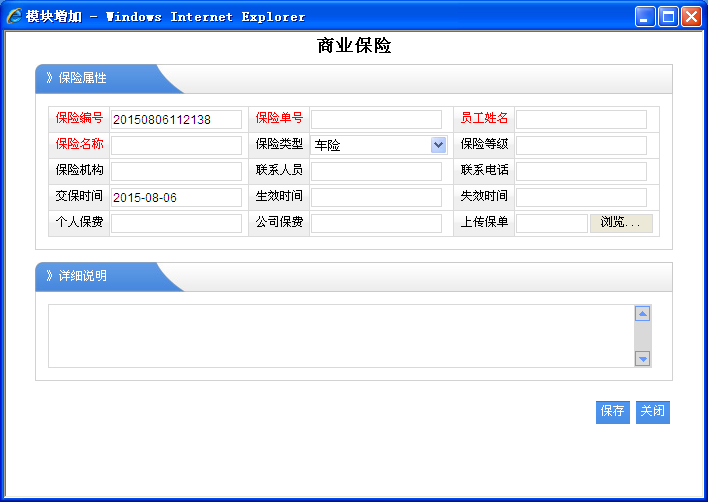Click scroll up arrow in 详细说明 textarea
This screenshot has width=708, height=502.
pyautogui.click(x=643, y=313)
